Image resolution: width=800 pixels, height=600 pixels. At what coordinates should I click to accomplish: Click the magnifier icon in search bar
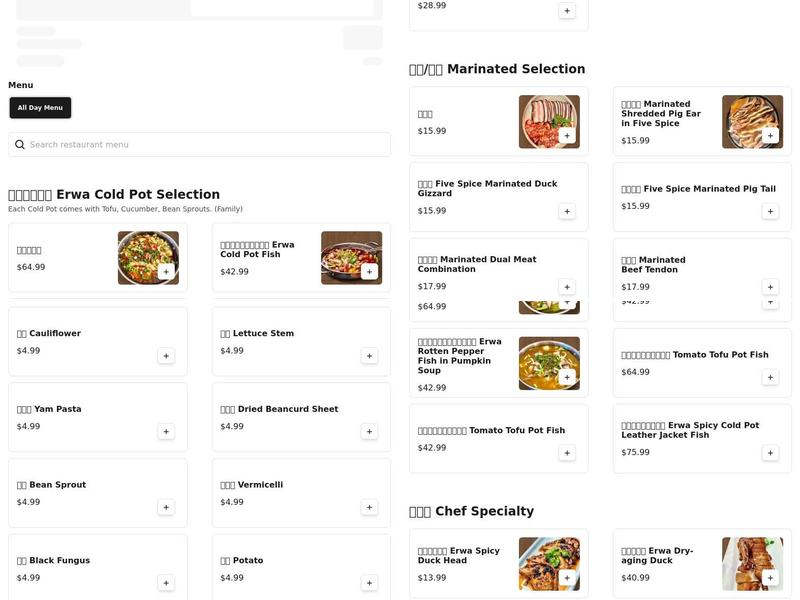(x=20, y=145)
